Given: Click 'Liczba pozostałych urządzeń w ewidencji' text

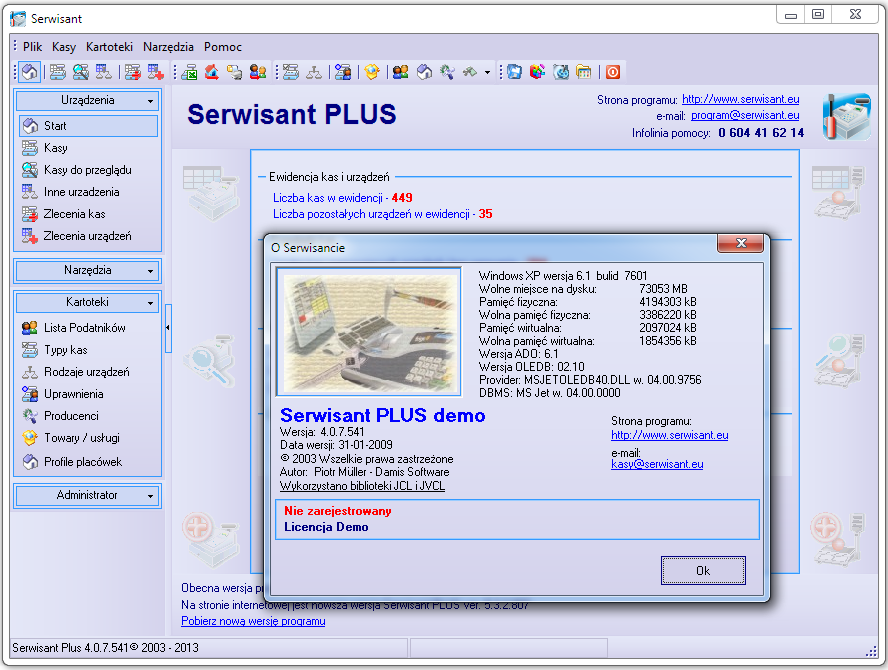Looking at the screenshot, I should pyautogui.click(x=372, y=214).
